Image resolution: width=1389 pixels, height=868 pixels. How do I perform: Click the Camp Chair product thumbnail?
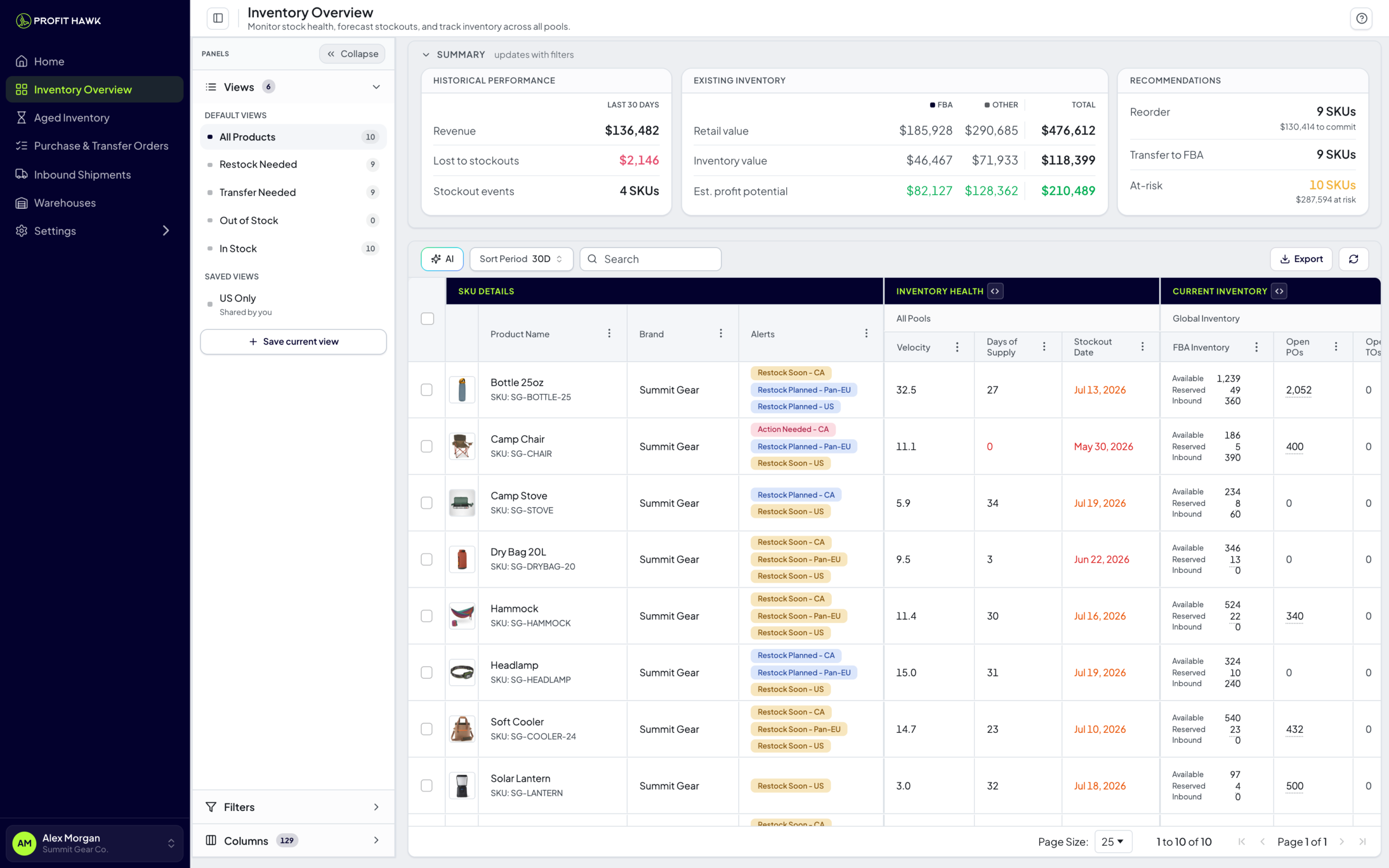[x=462, y=446]
